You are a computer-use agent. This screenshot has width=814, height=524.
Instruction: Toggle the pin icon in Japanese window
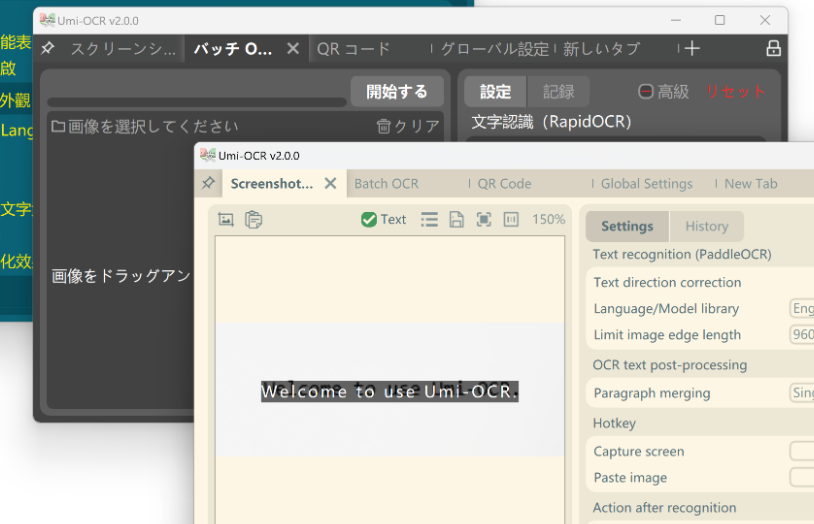tap(47, 48)
